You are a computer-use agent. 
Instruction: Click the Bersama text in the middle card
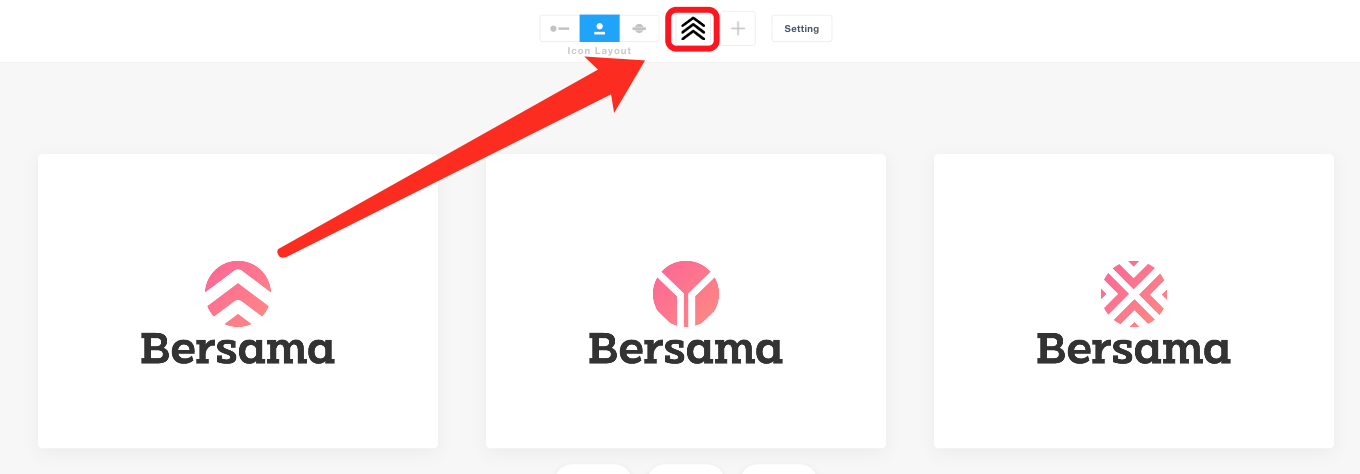pos(686,349)
